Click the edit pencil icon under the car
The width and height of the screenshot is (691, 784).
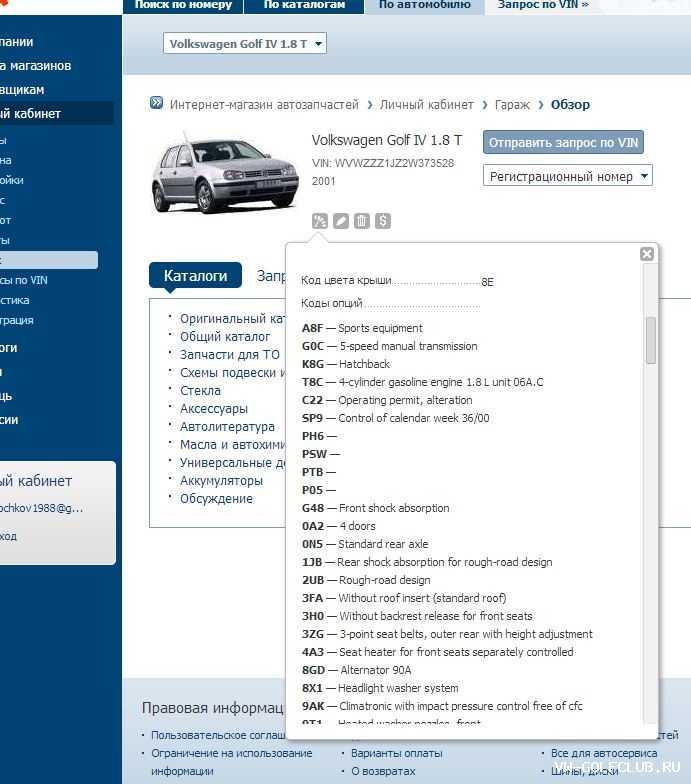[x=340, y=220]
